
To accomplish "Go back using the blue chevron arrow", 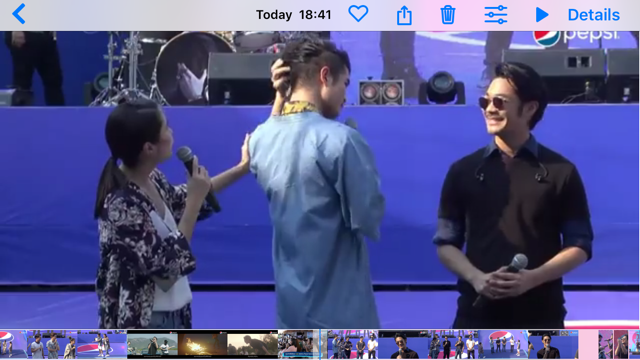I will (19, 14).
